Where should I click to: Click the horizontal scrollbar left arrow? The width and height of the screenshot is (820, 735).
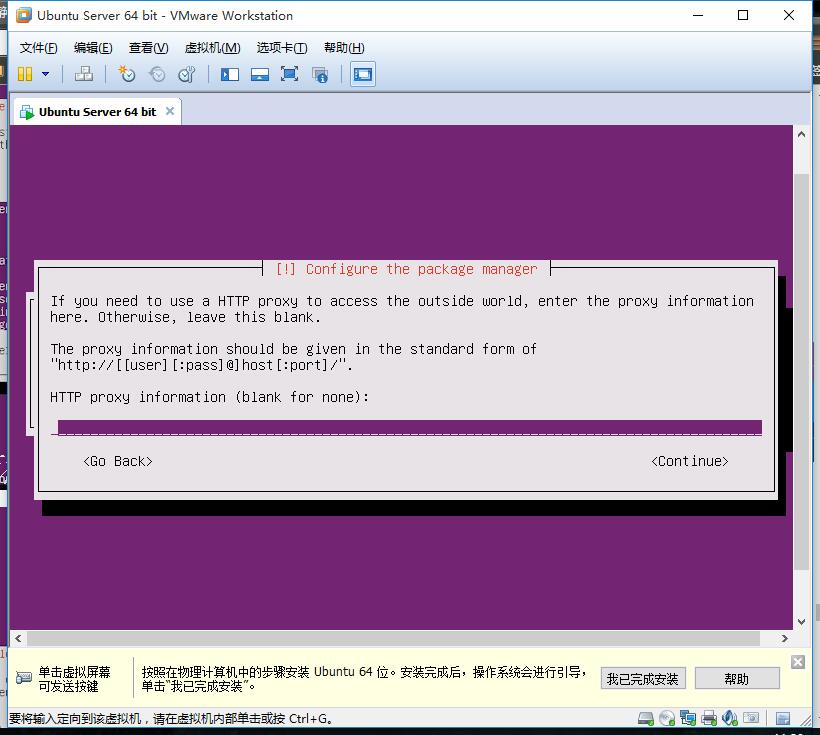18,638
